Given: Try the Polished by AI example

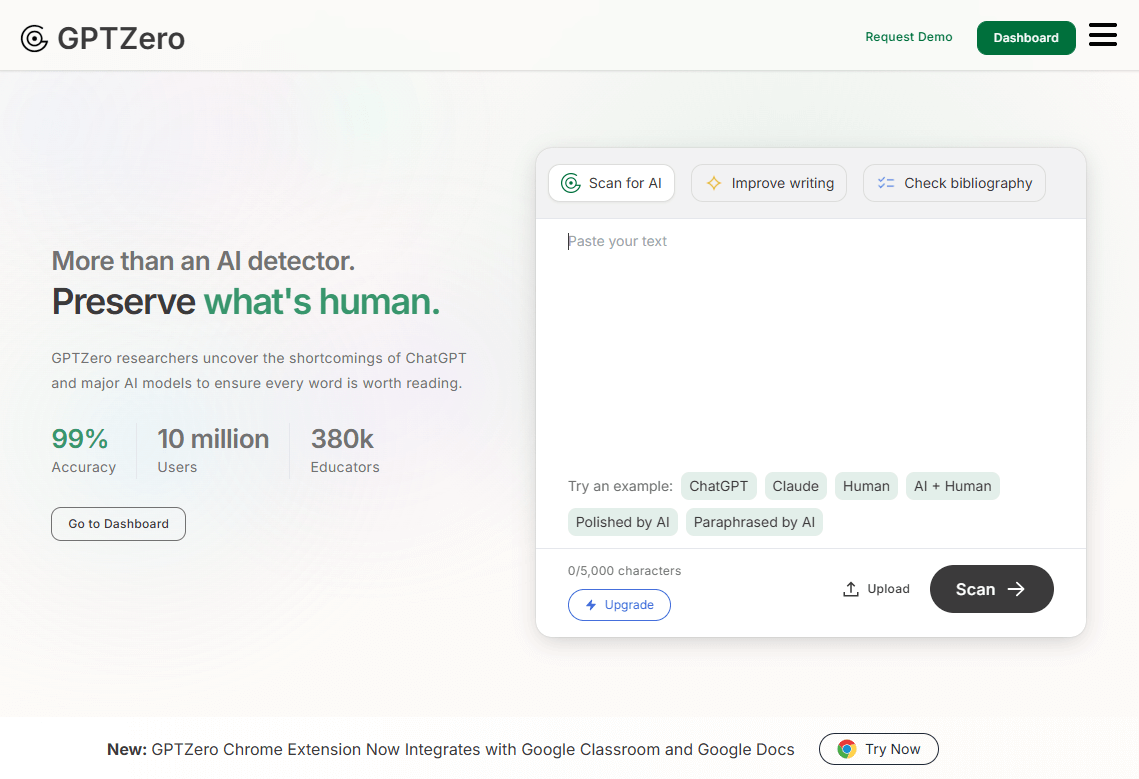Looking at the screenshot, I should coord(623,522).
